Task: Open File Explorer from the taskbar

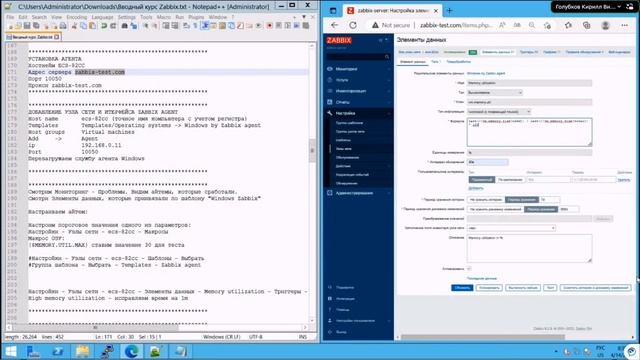Action: click(82, 351)
